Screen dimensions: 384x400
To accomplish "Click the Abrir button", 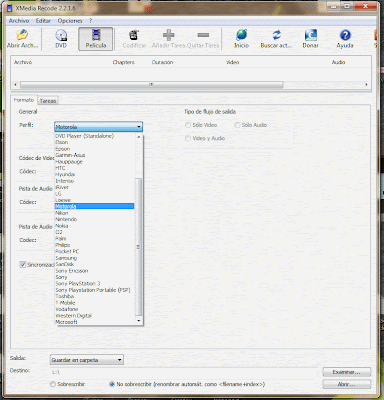I will coord(347,384).
